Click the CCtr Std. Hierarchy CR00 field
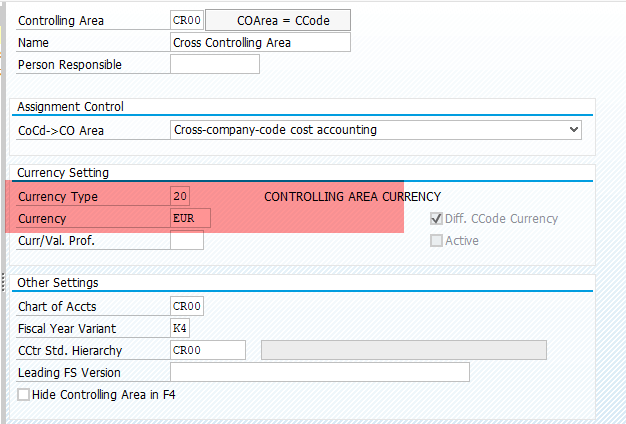 [x=208, y=350]
